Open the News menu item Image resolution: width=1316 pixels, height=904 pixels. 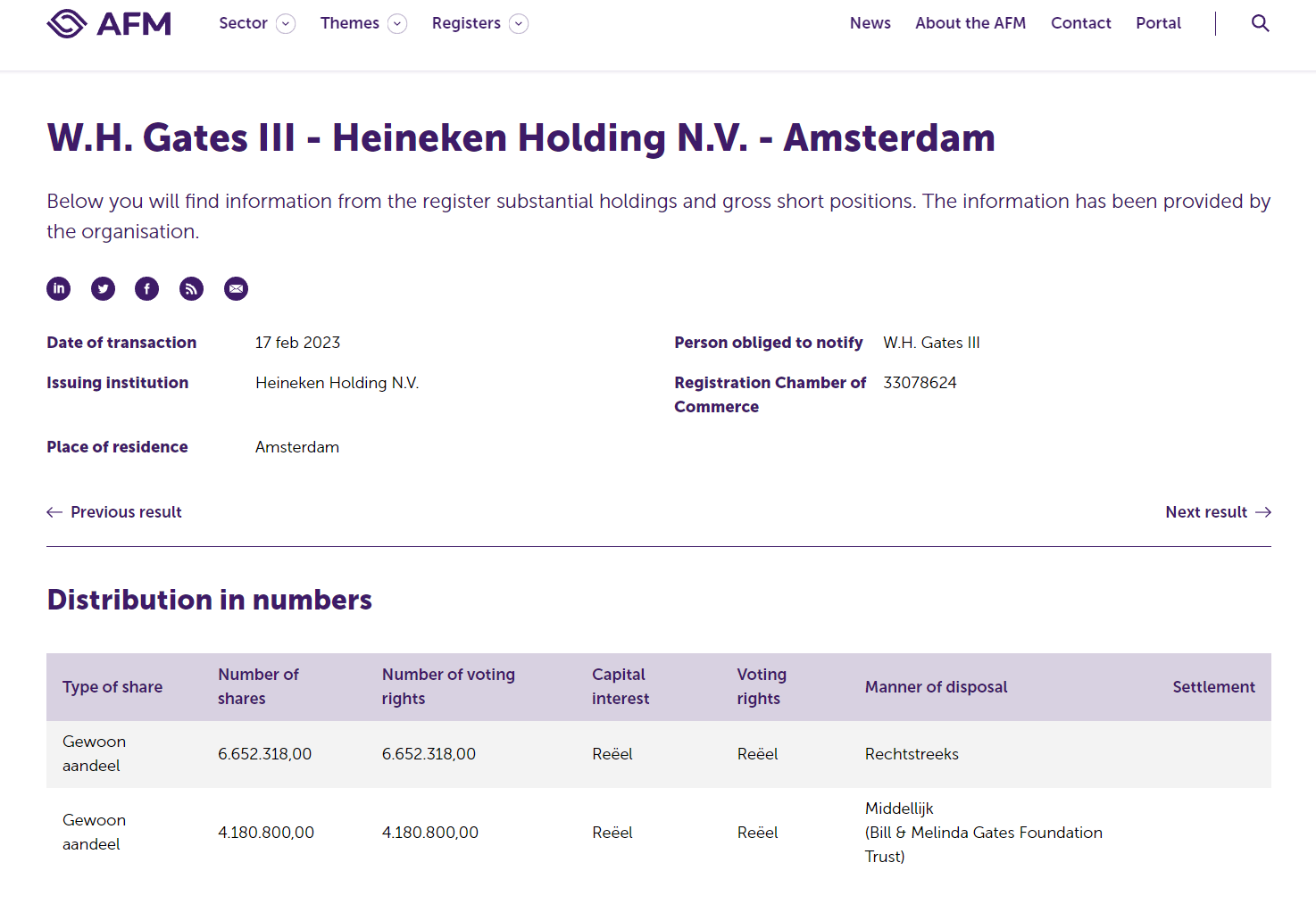(x=870, y=23)
